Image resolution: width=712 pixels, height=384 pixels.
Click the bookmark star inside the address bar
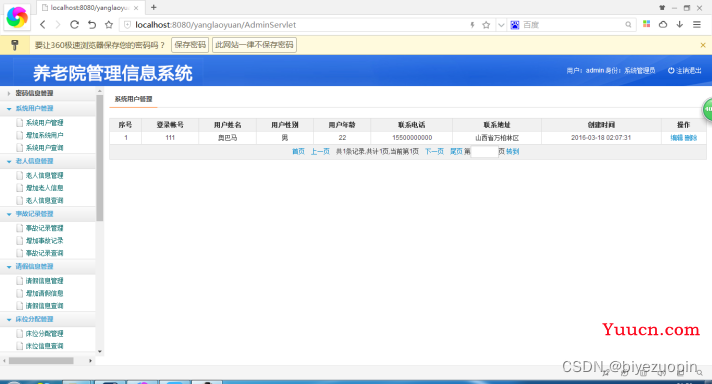tap(486, 25)
